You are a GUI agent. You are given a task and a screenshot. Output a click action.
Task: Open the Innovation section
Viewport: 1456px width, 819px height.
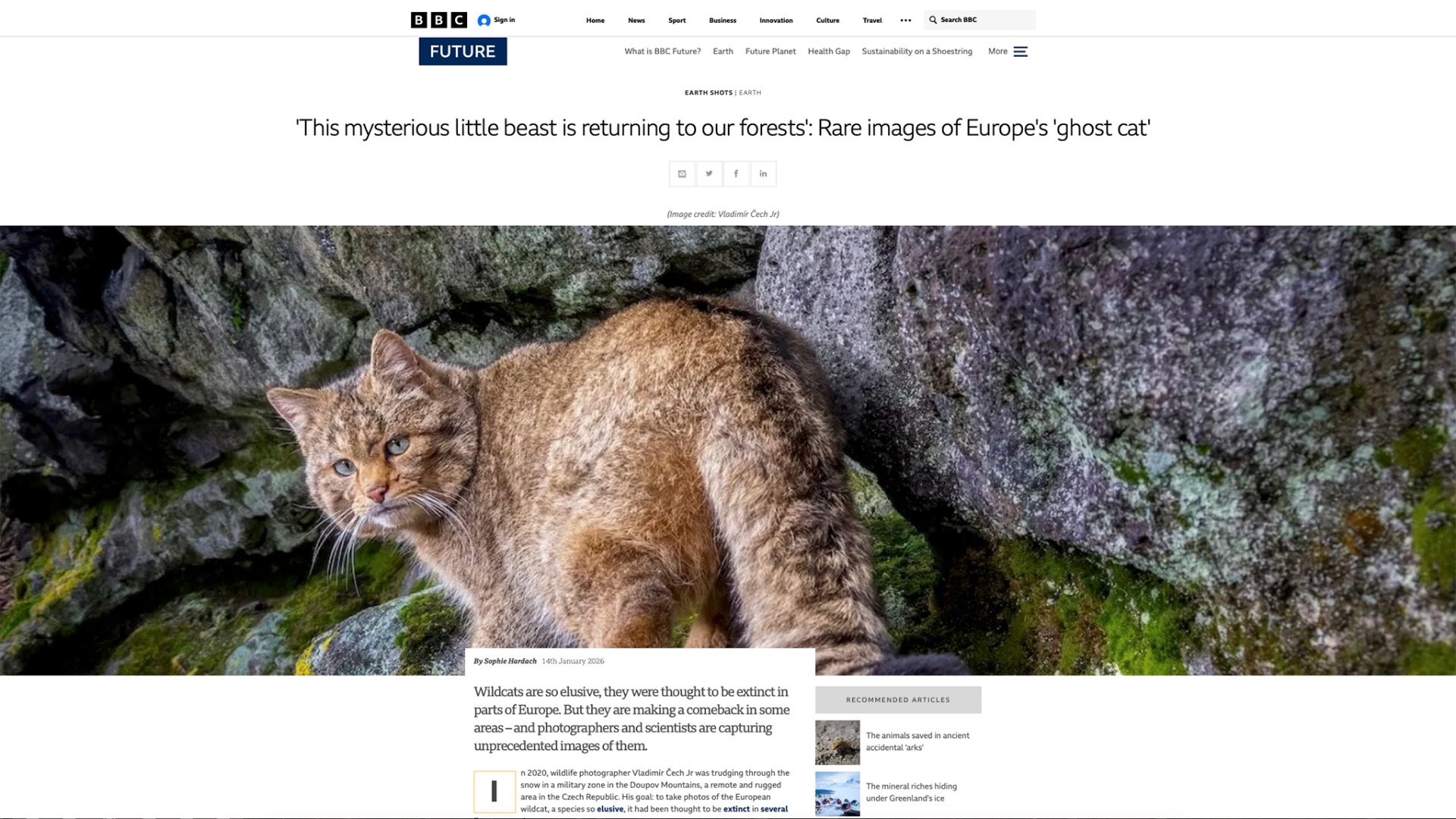[x=776, y=20]
